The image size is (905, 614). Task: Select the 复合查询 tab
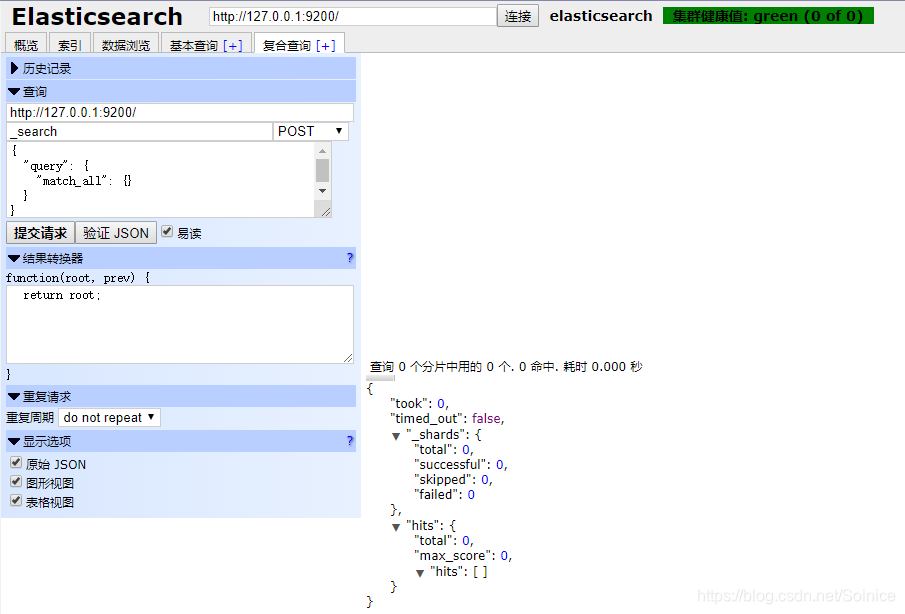click(x=286, y=45)
